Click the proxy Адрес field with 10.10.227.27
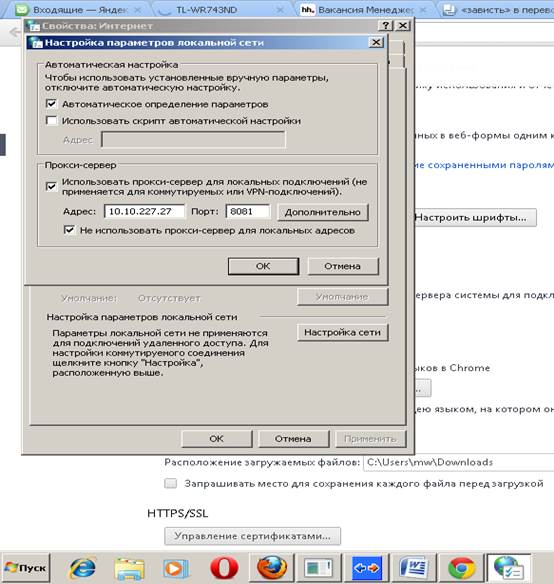Viewport: 554px width, 584px height. tap(145, 212)
